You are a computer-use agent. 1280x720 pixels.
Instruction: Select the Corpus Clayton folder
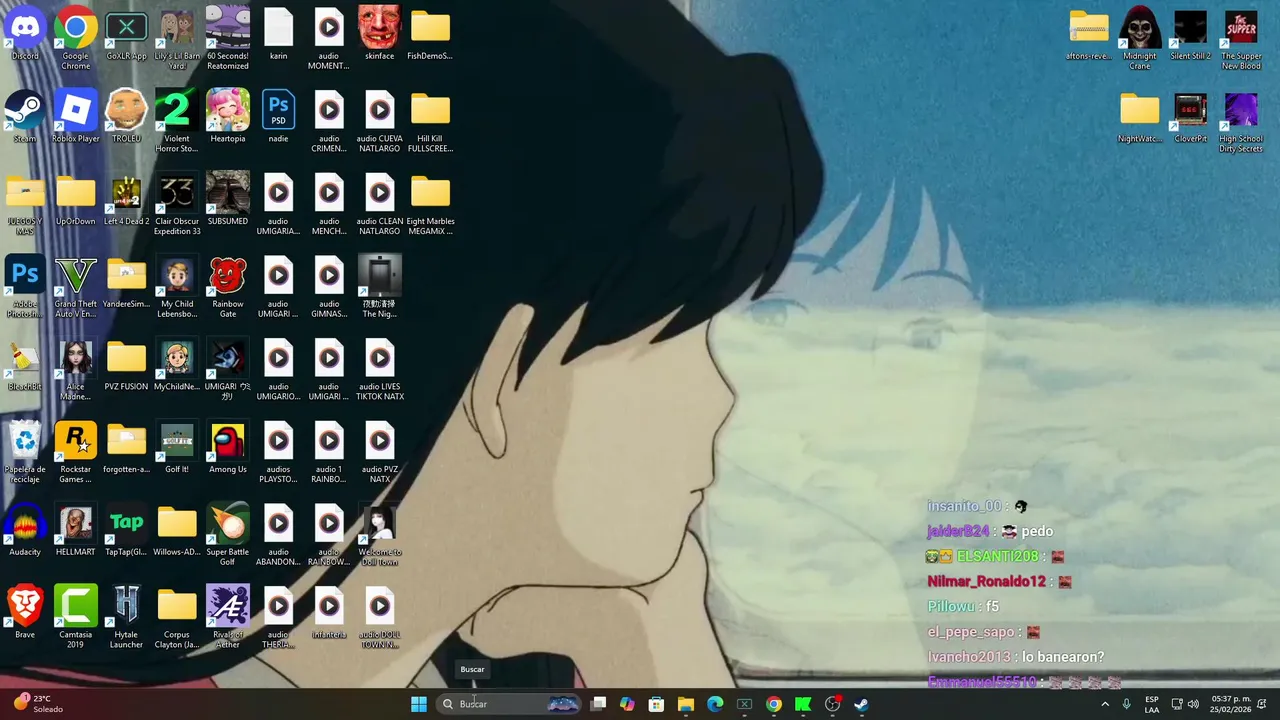[177, 617]
